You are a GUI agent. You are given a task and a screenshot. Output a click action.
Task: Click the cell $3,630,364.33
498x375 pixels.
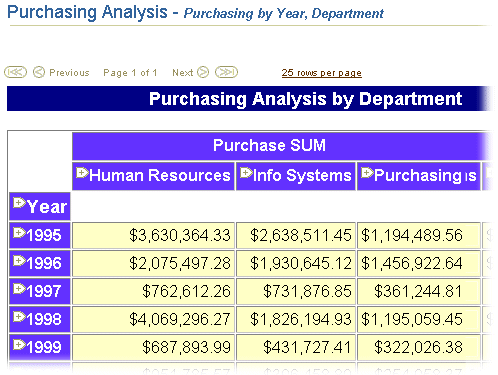[x=153, y=235]
